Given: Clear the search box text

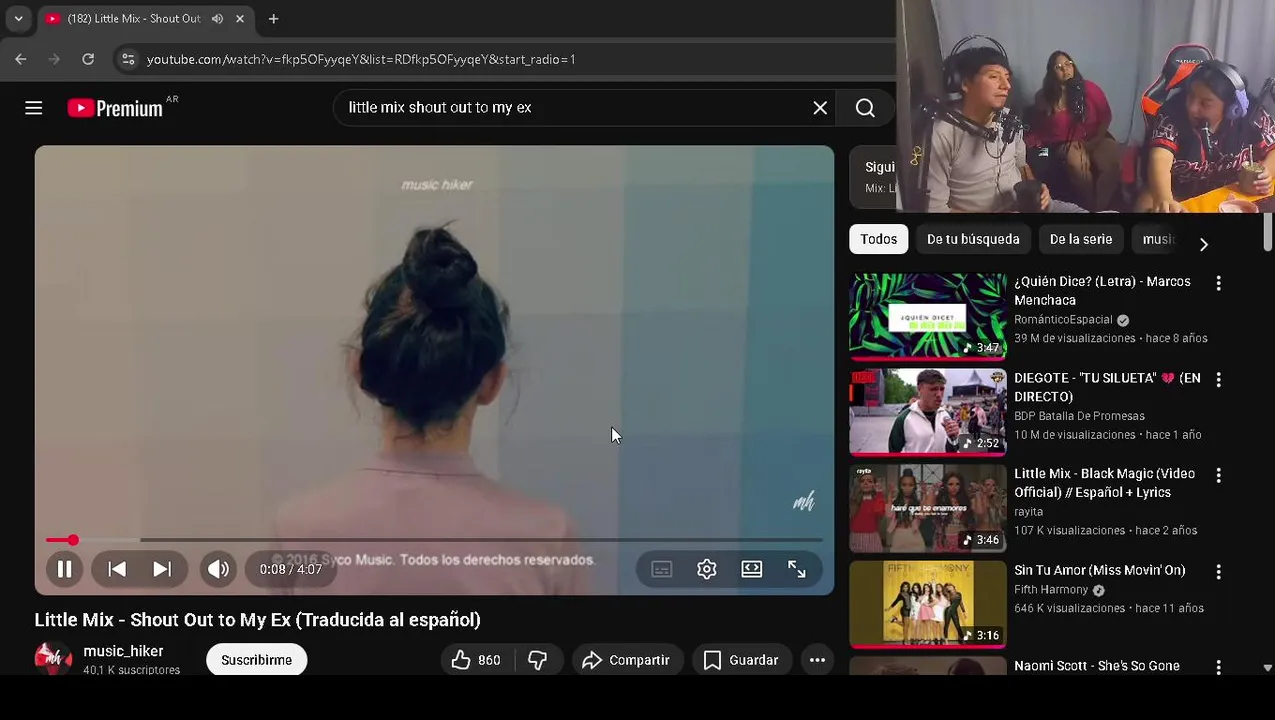Looking at the screenshot, I should tap(820, 108).
